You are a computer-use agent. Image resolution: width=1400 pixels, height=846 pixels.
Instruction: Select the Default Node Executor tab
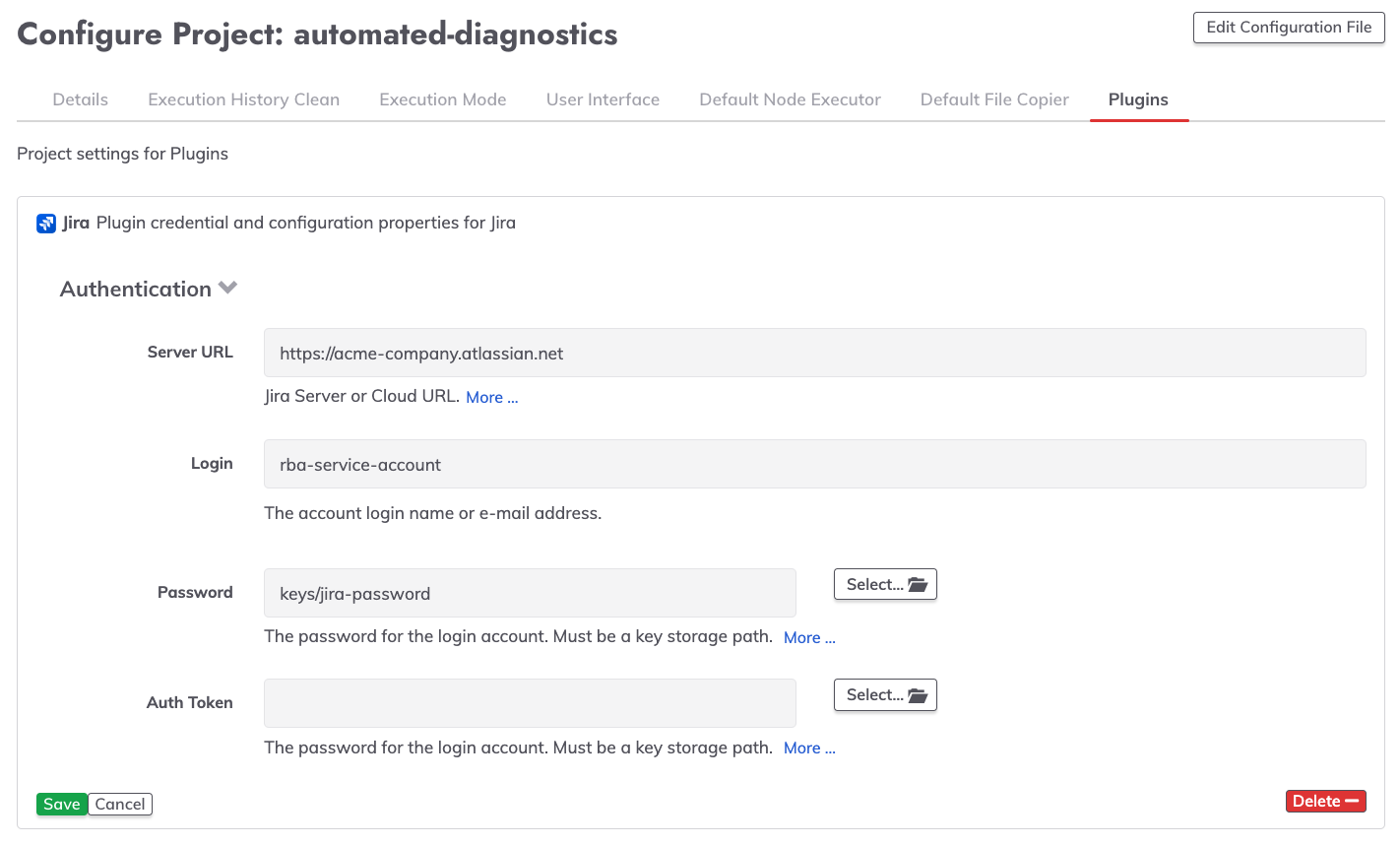tap(791, 99)
